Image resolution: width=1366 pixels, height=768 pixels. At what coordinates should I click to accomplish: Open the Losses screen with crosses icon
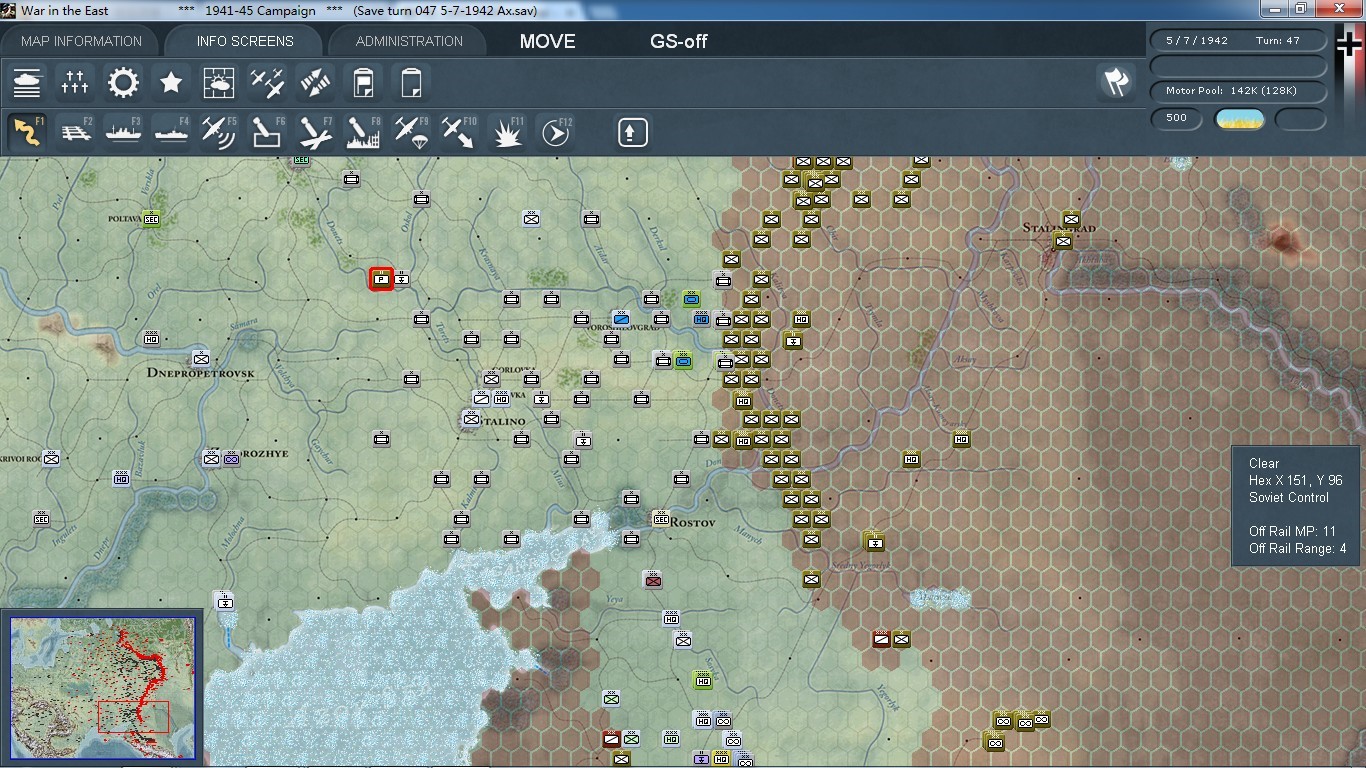tap(75, 83)
